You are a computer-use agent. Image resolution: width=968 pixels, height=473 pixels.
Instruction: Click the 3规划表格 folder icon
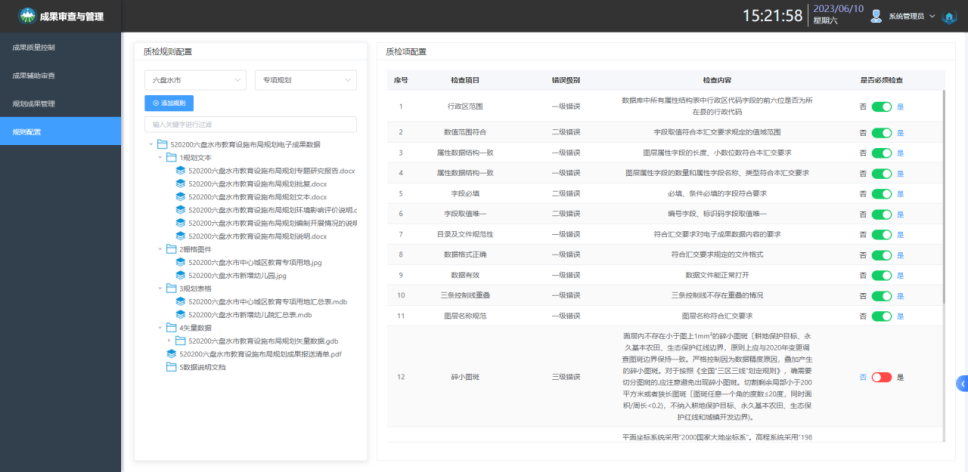pyautogui.click(x=171, y=288)
